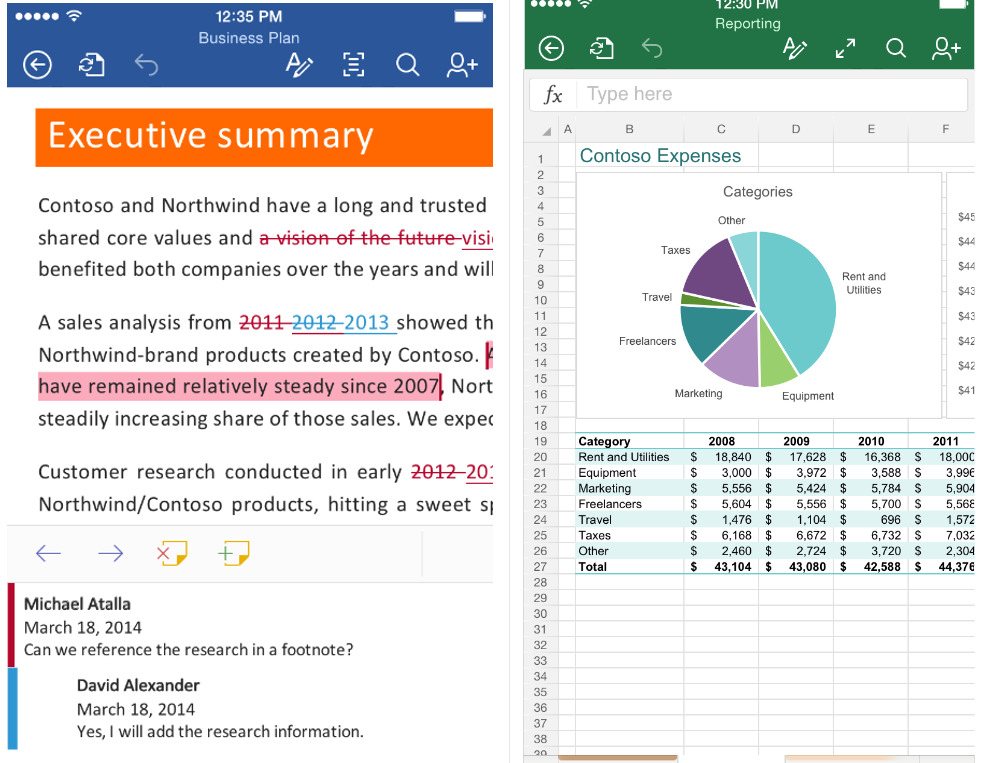Expand Excel sheet to full screen
This screenshot has height=763, width=985.
click(846, 48)
